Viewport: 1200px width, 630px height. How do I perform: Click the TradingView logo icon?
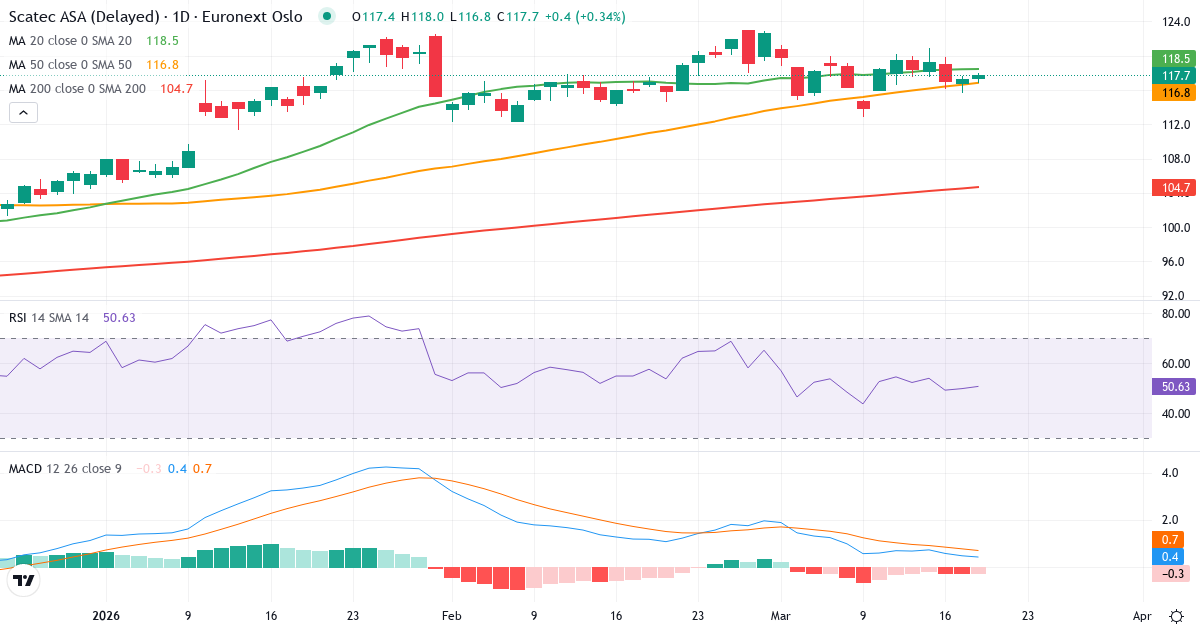pos(24,579)
